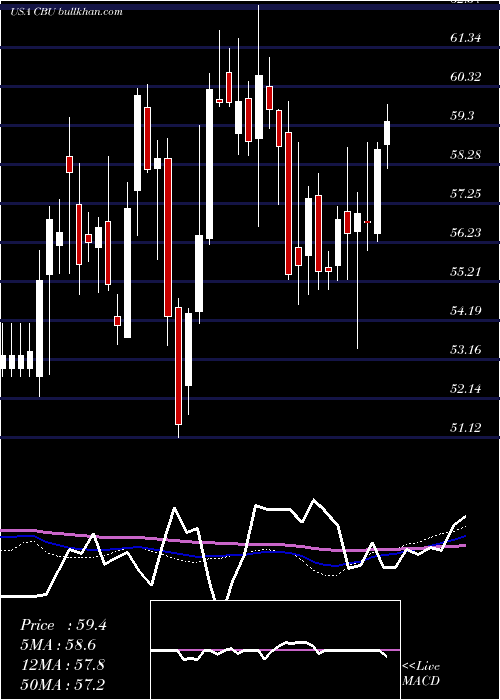The image size is (500, 700).
Task: Click the 55.21 price axis label
Action: pos(466,271)
